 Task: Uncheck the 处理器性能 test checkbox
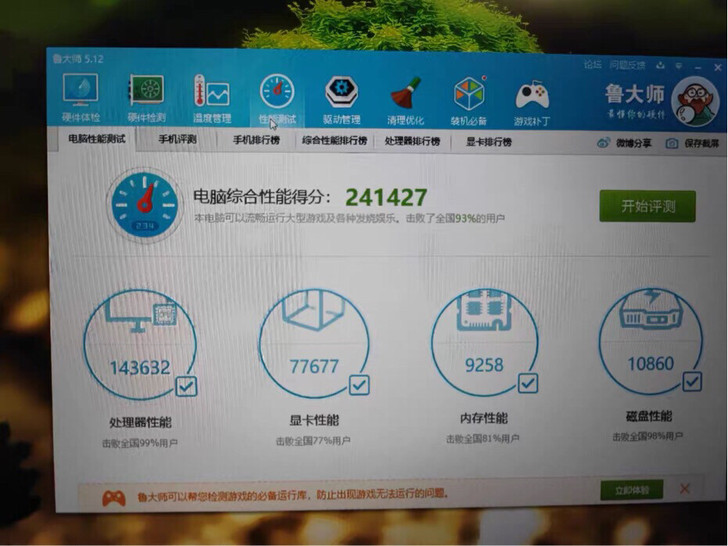tap(187, 386)
